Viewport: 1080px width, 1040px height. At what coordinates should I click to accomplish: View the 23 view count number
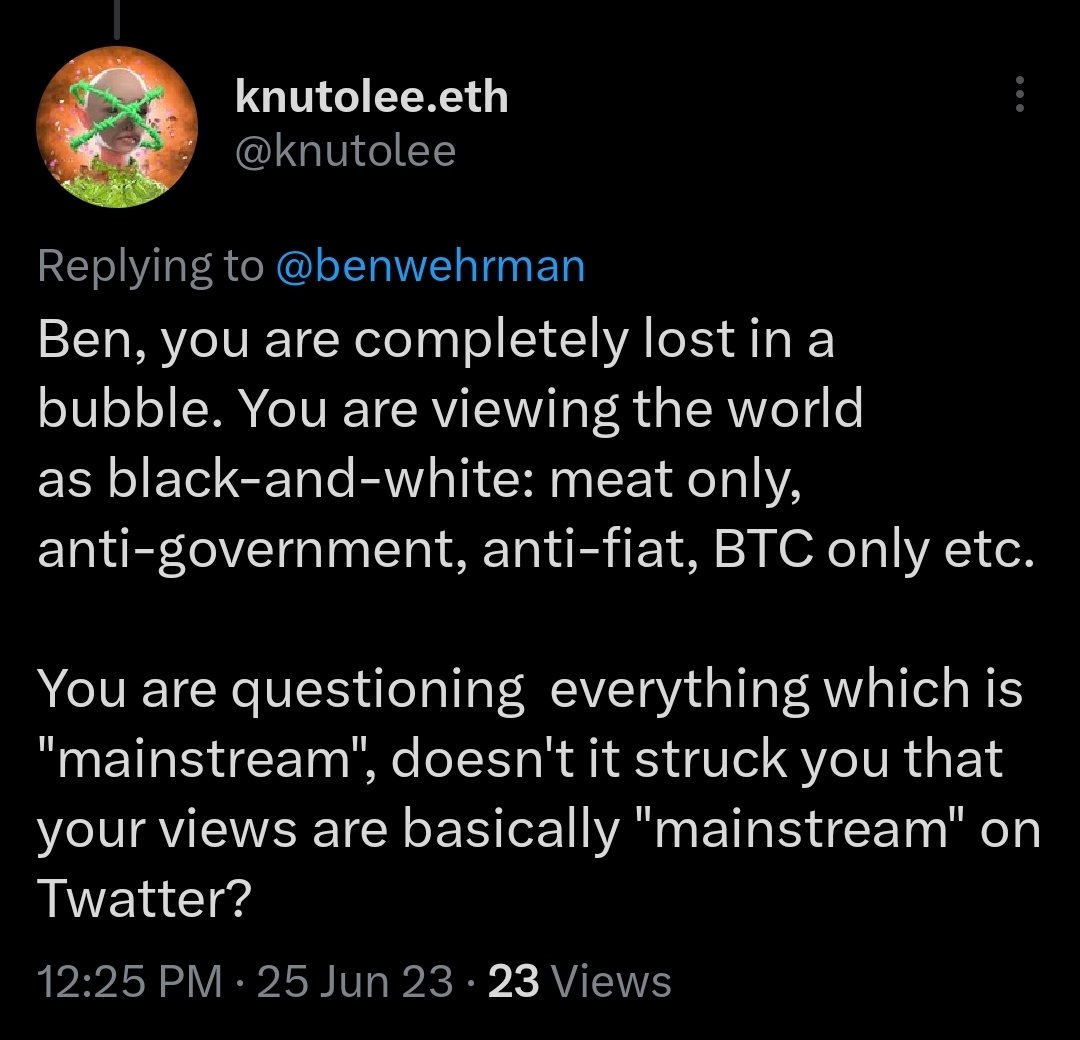(x=516, y=981)
